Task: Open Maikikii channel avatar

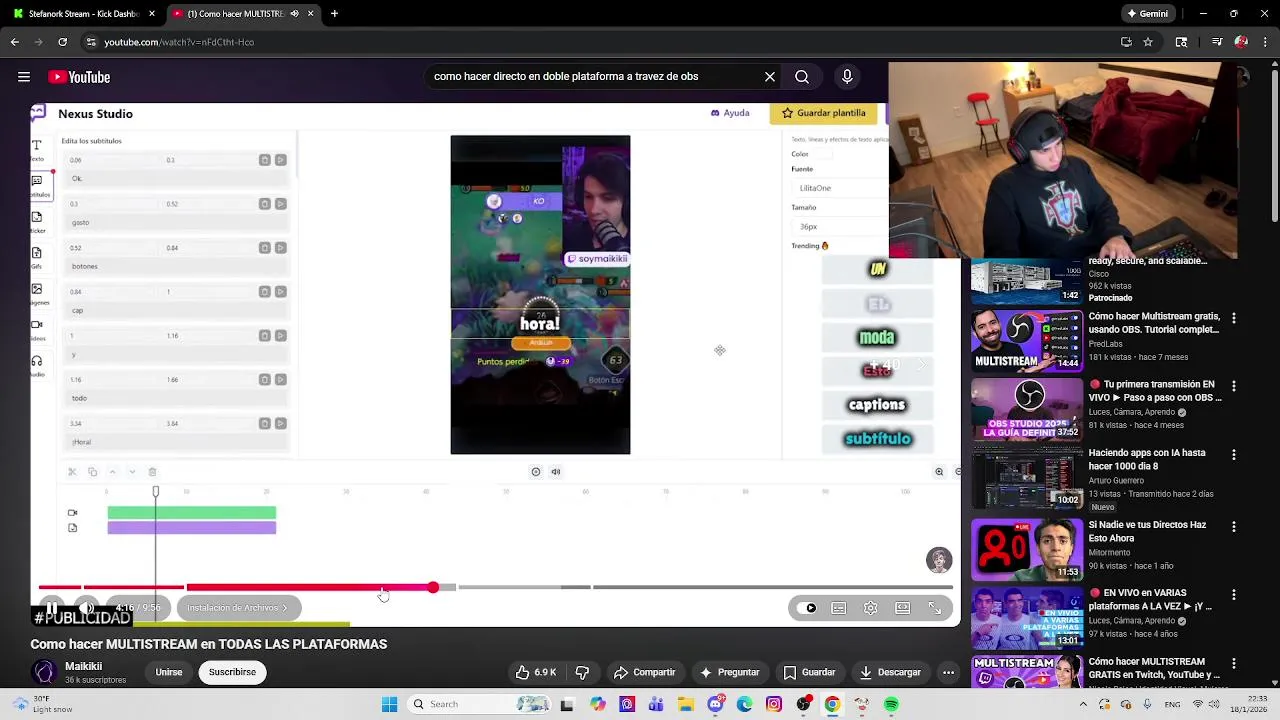Action: [45, 672]
